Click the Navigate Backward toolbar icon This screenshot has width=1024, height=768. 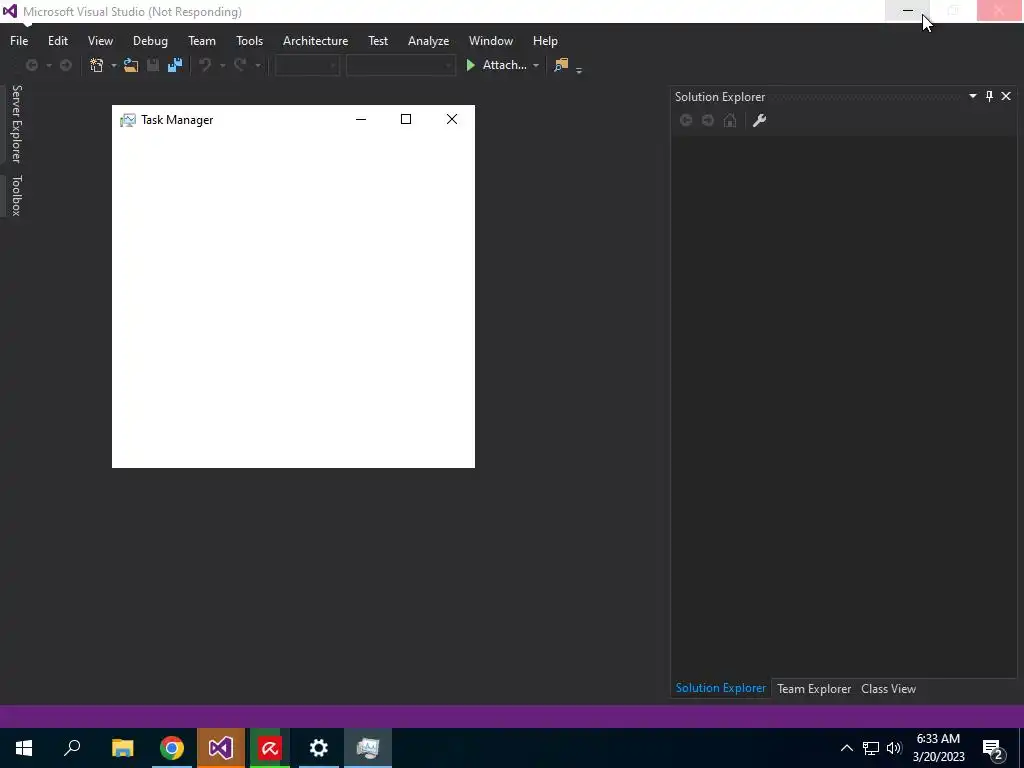(x=31, y=65)
